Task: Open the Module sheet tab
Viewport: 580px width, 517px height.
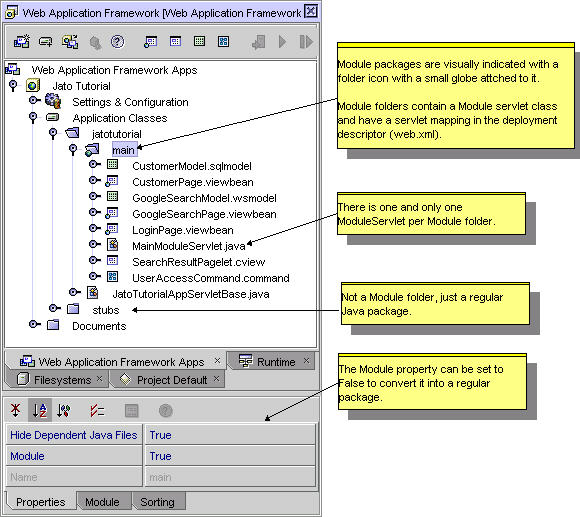Action: (x=103, y=502)
